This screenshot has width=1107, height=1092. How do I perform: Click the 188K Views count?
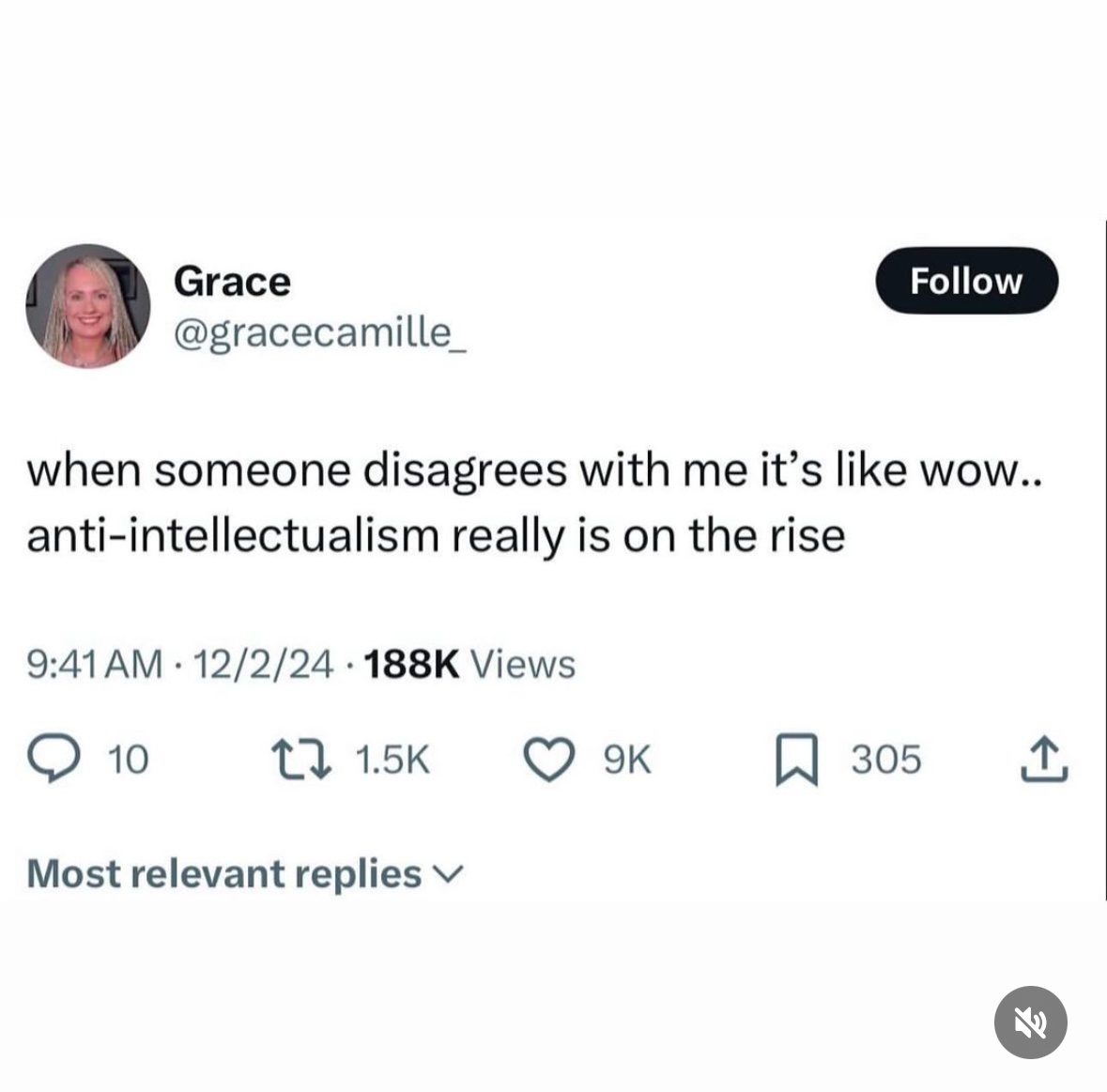coord(468,664)
